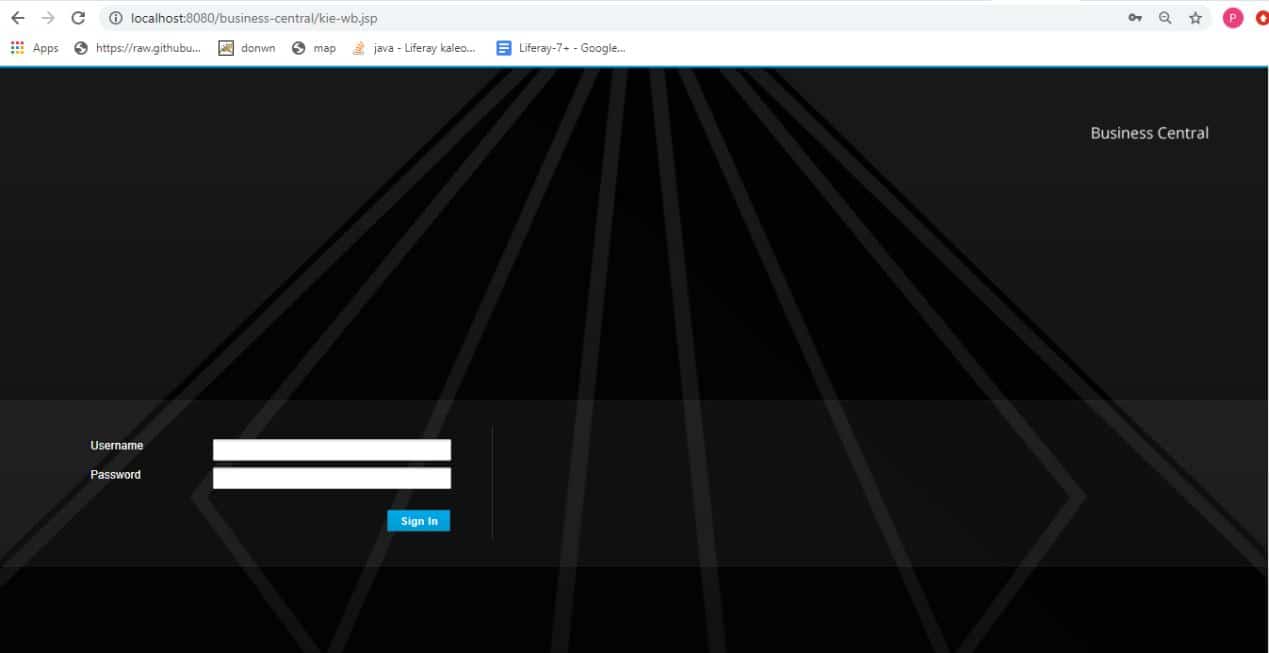Click the browser back arrow

[x=17, y=18]
